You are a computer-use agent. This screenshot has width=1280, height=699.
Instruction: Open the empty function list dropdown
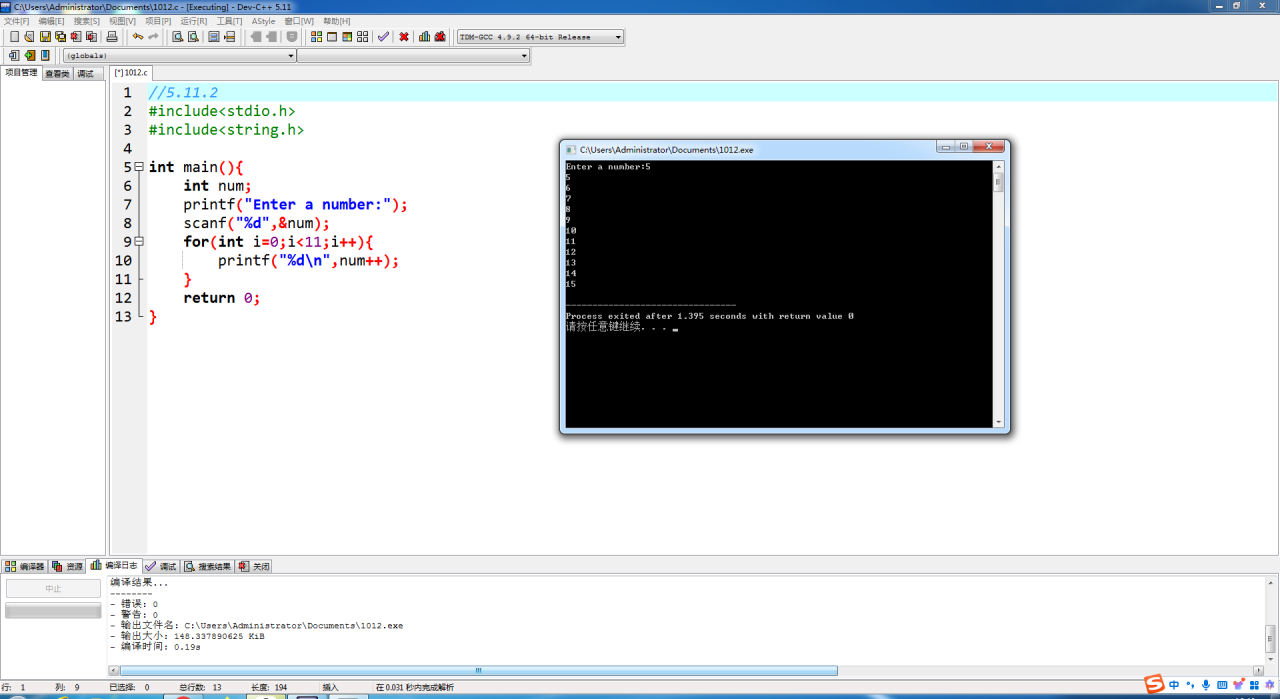(413, 56)
